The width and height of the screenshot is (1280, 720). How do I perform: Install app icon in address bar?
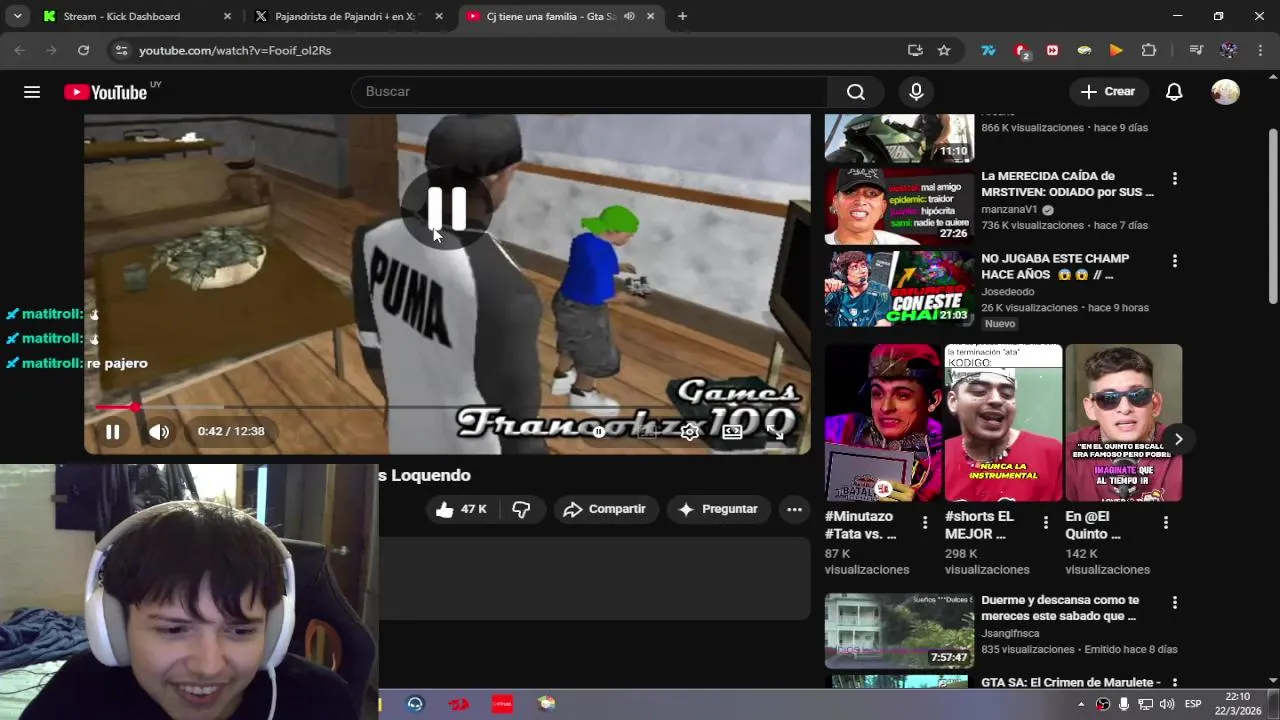(915, 50)
